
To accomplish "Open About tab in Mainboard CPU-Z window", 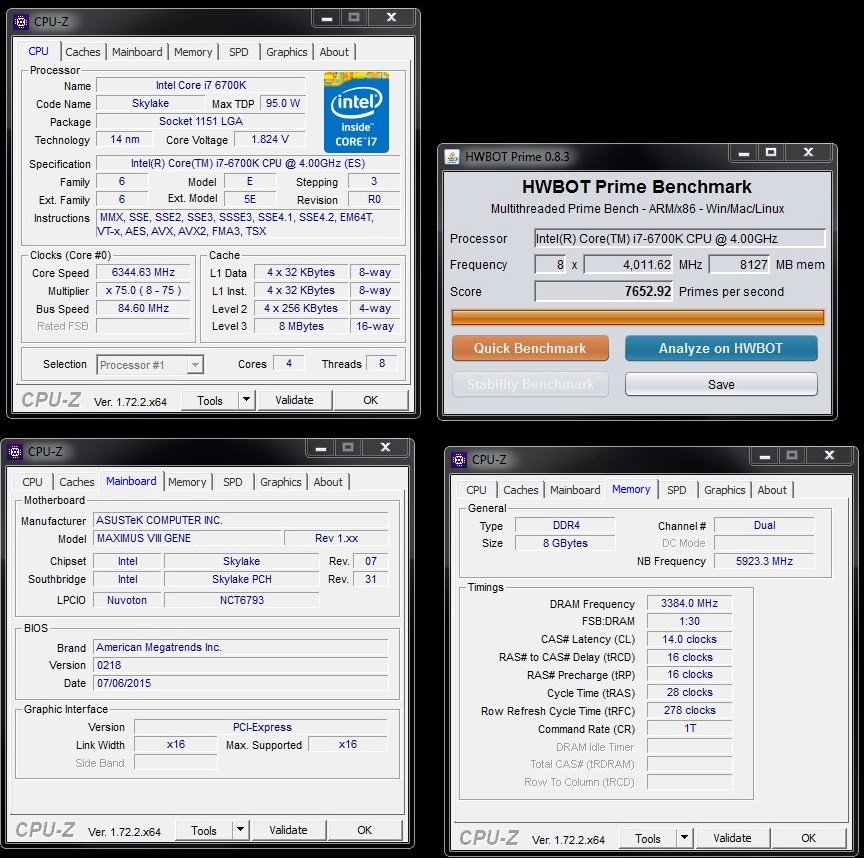I will pos(328,482).
